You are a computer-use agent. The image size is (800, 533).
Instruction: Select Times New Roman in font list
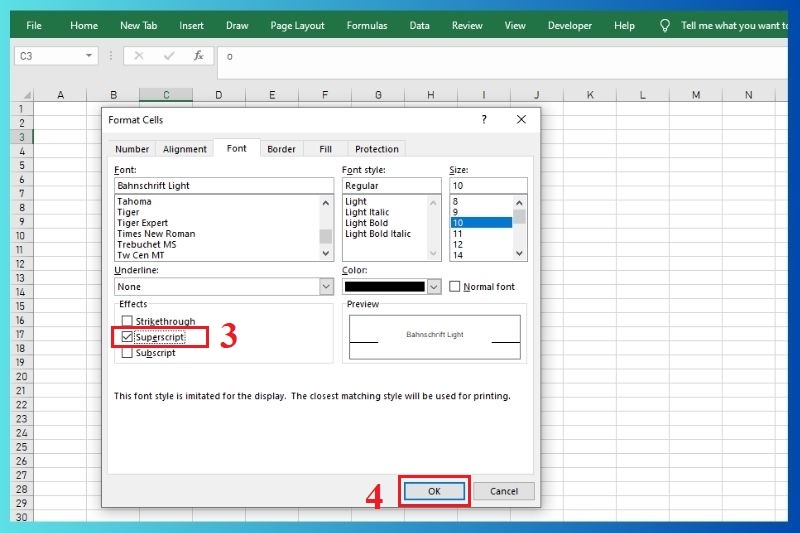click(156, 234)
